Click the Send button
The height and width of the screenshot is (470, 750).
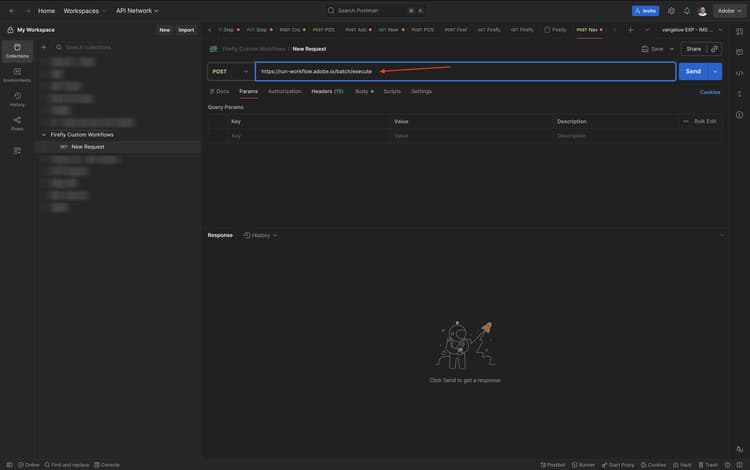pos(693,71)
